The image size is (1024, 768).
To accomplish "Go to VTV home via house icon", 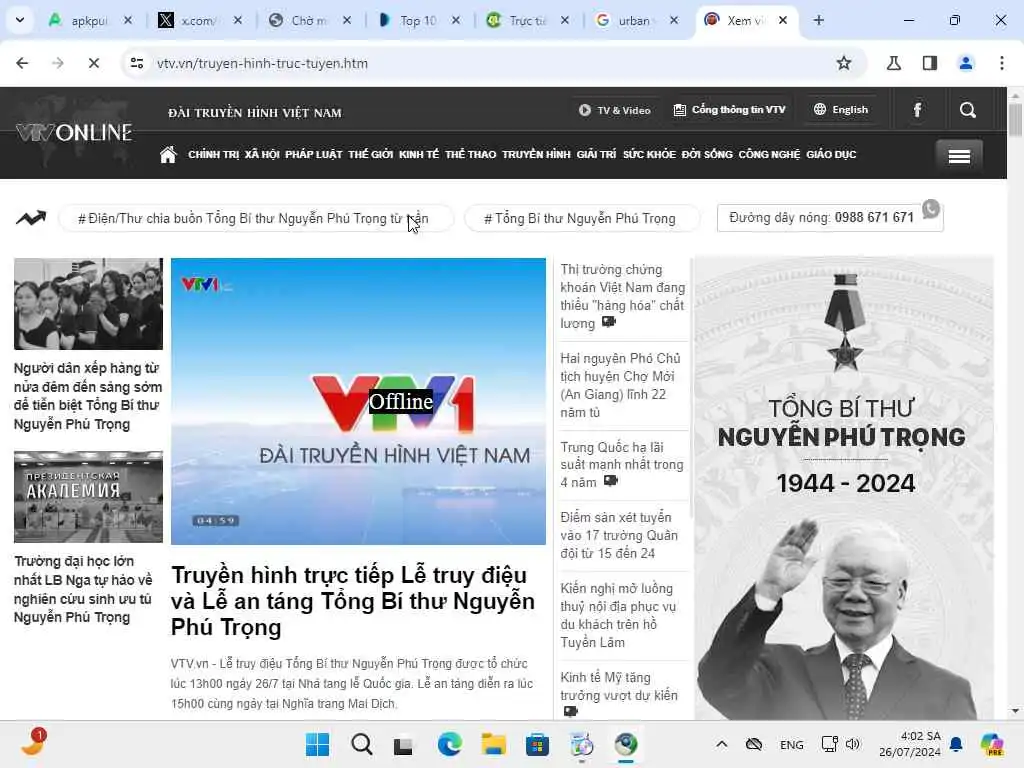I will tap(168, 155).
